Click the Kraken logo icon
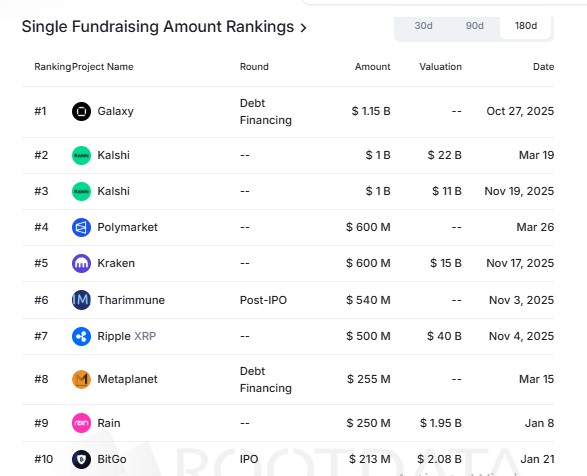The image size is (587, 476). (x=81, y=263)
